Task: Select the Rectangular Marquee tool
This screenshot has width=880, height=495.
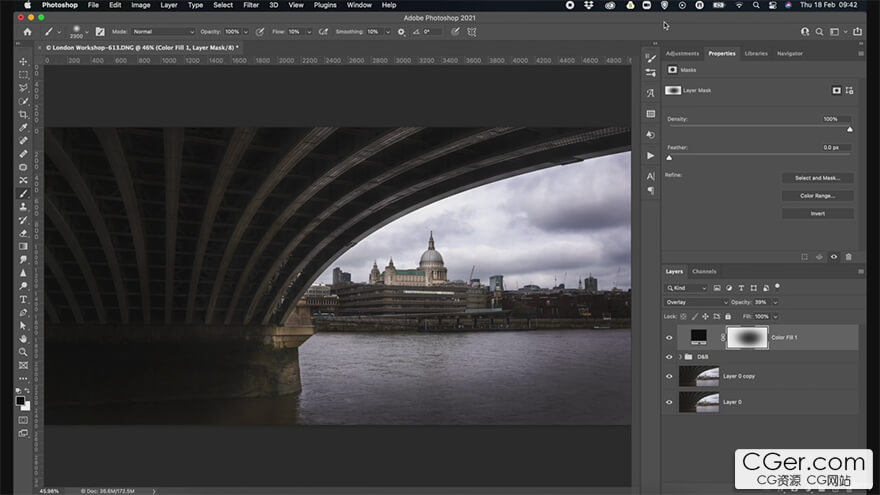Action: (x=23, y=75)
